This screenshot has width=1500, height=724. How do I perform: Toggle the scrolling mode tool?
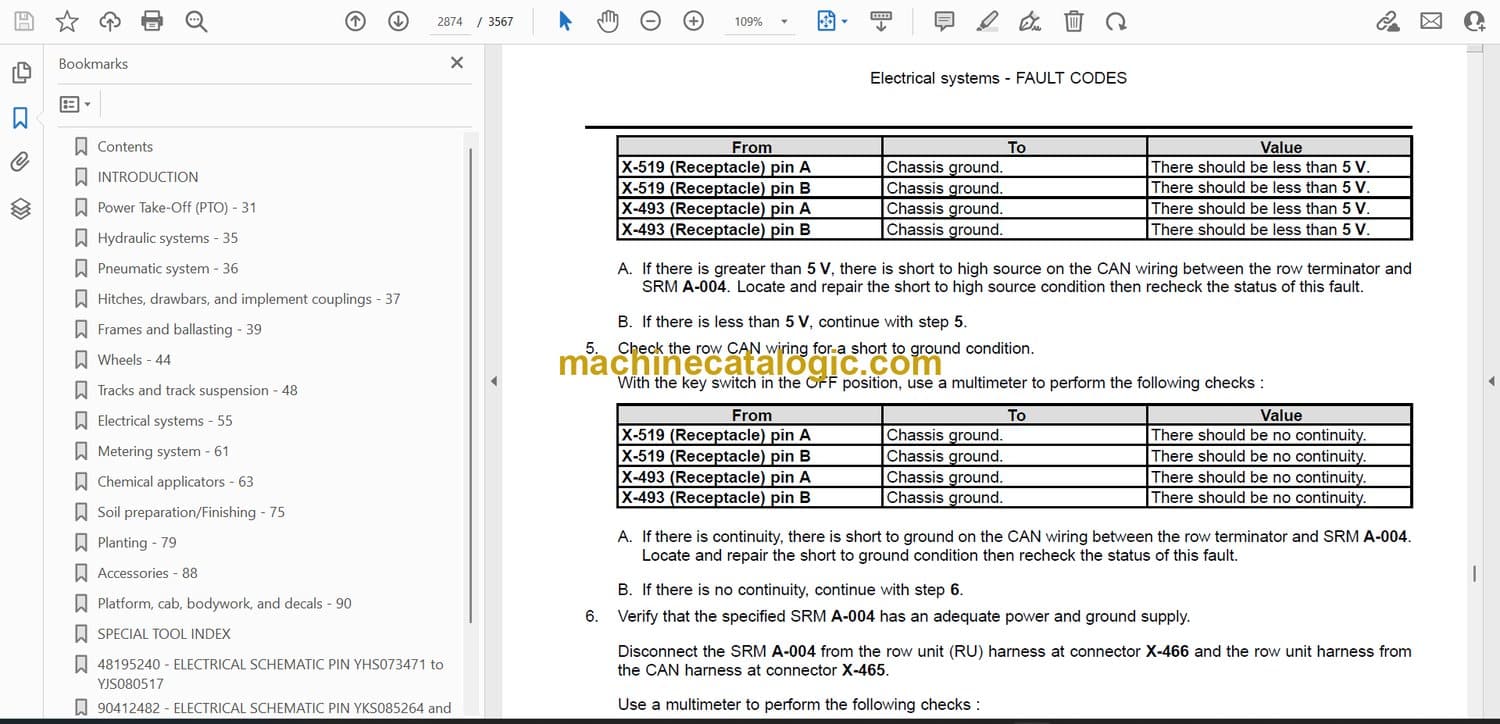(x=881, y=21)
